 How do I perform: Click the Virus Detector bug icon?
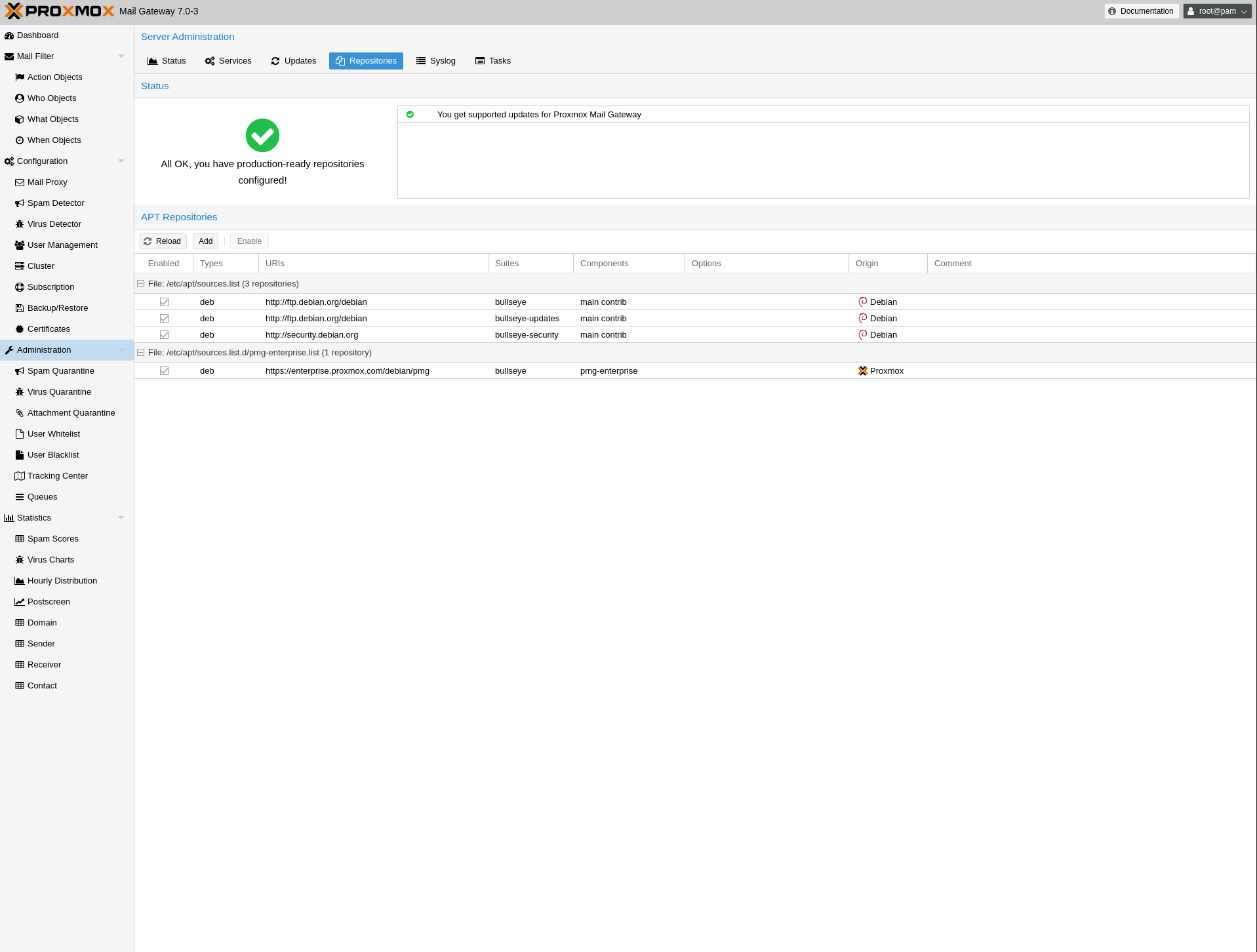20,224
